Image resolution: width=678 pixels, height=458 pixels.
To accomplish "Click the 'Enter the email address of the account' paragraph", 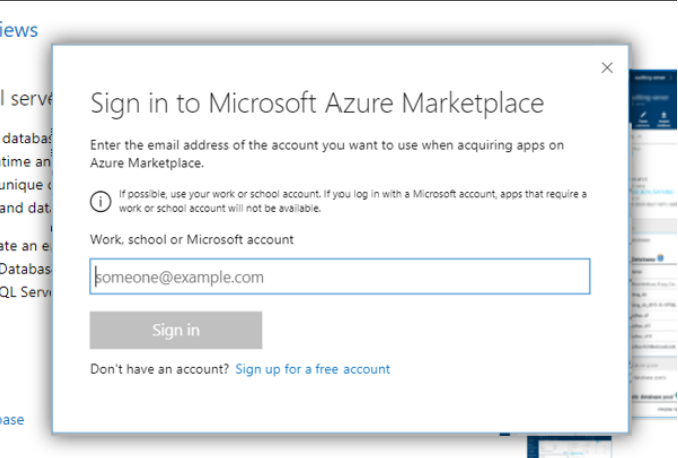I will coord(327,154).
